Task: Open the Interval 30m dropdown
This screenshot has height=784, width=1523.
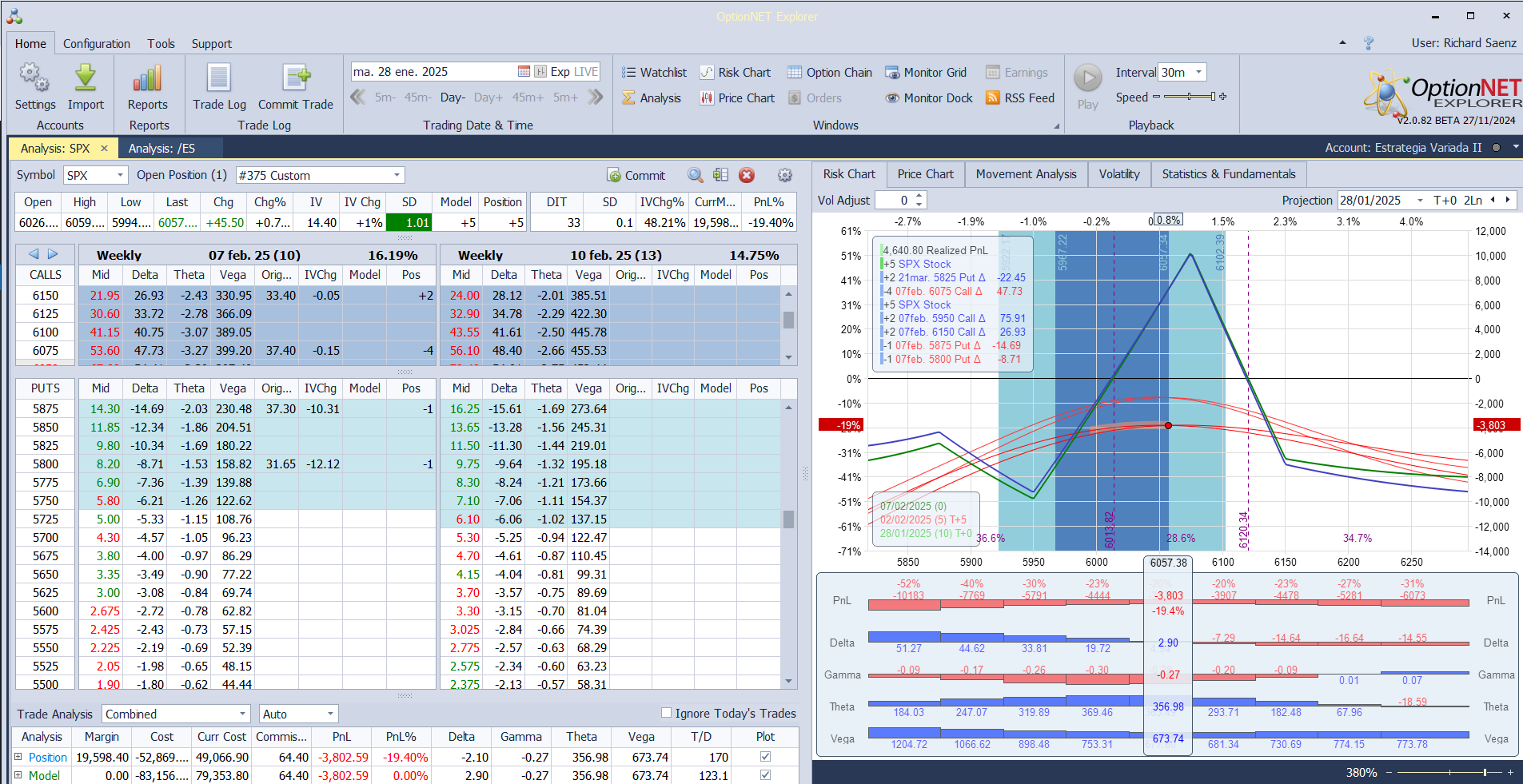Action: click(1198, 72)
